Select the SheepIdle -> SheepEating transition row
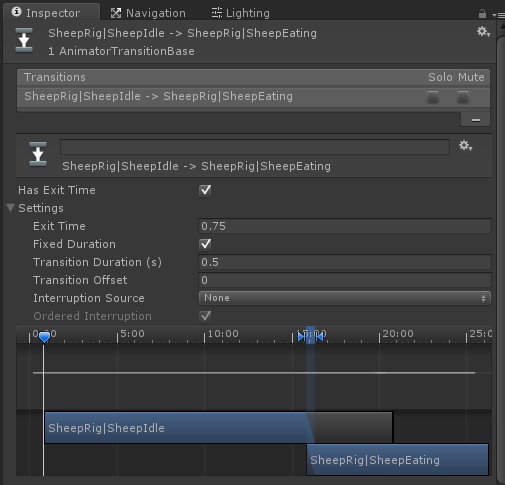 (x=253, y=97)
